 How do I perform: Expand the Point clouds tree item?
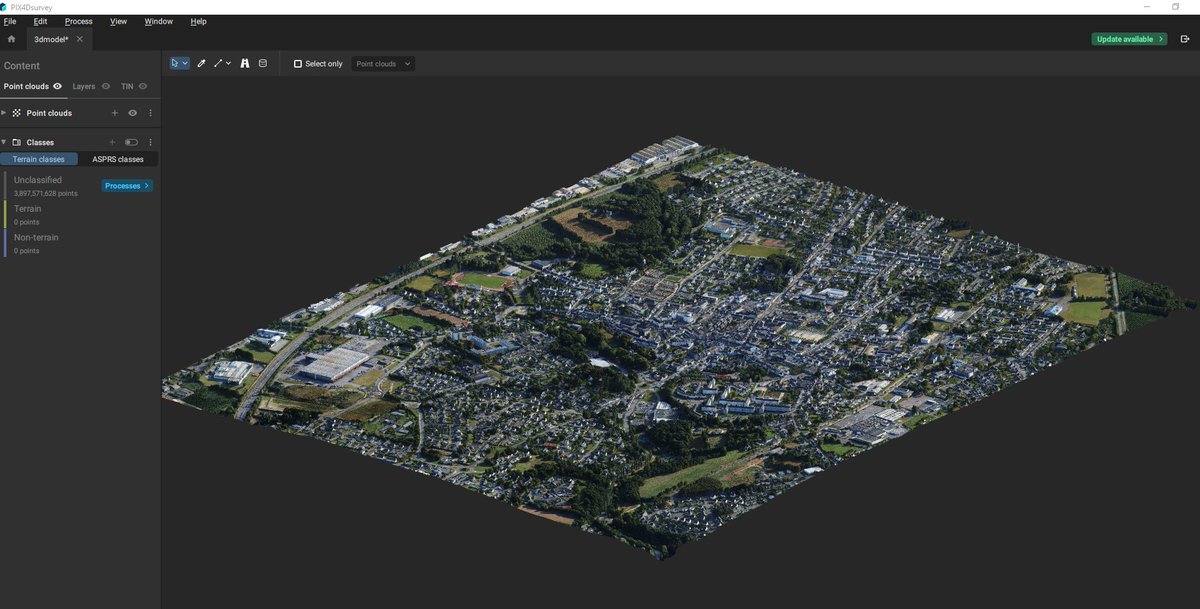tap(4, 113)
